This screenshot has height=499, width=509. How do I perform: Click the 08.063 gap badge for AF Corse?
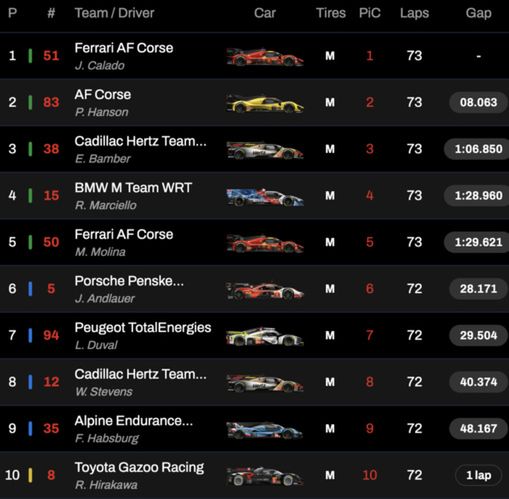pyautogui.click(x=478, y=102)
